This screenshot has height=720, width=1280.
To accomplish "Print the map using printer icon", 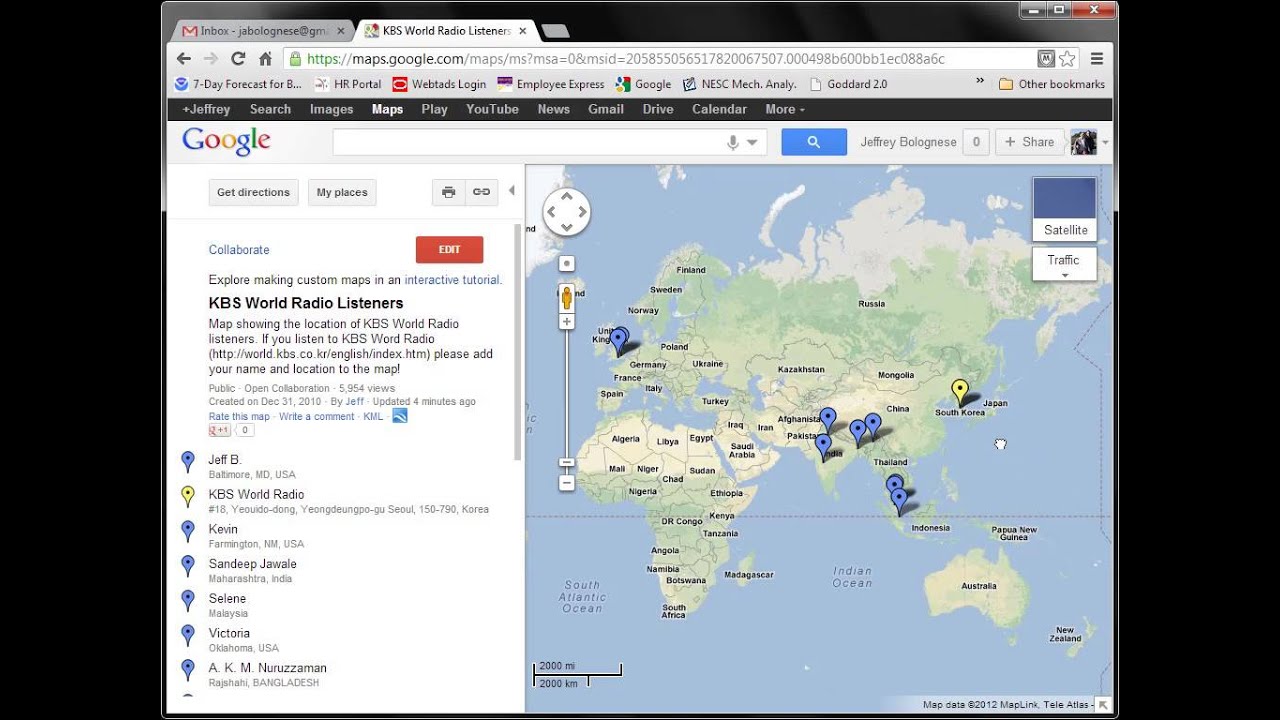I will [449, 192].
